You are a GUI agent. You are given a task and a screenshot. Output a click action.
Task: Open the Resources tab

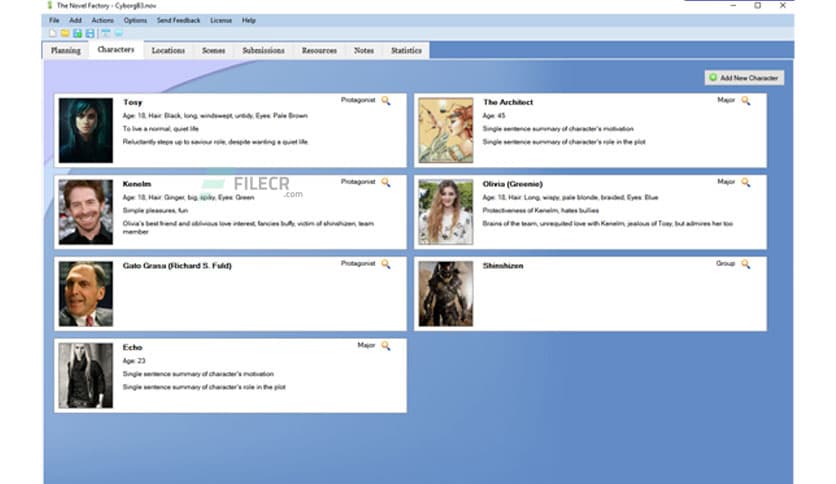click(x=319, y=51)
